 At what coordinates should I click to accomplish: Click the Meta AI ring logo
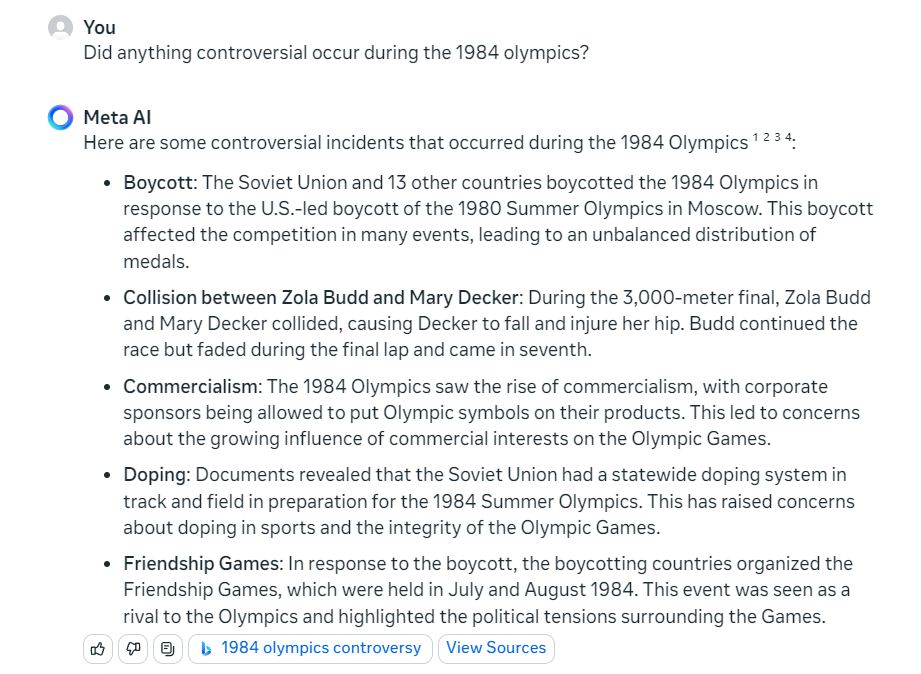click(61, 118)
